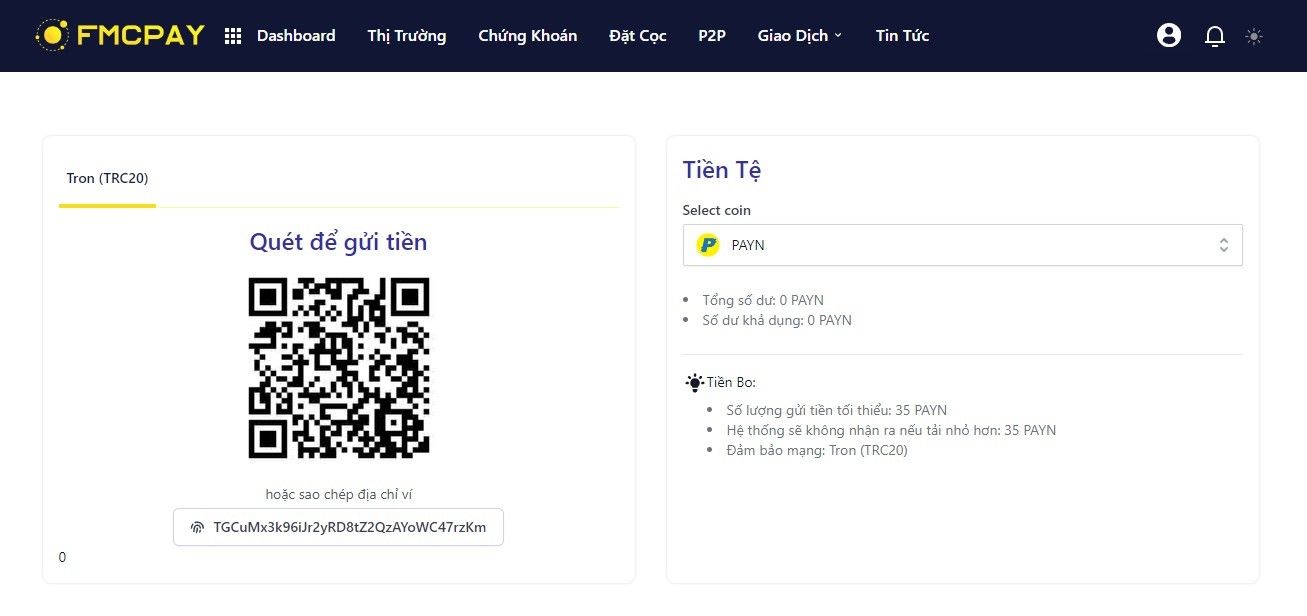
Task: Click the lightbulb tips icon
Action: click(694, 382)
